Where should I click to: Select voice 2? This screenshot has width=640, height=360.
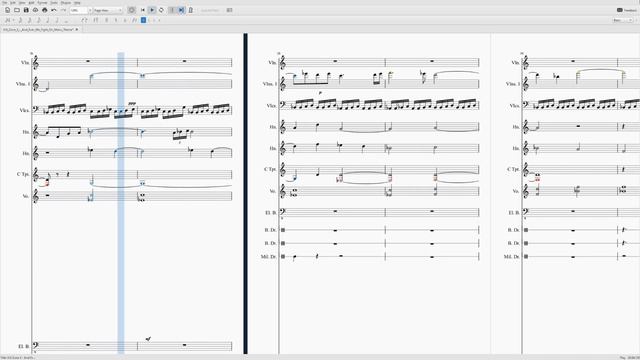pyautogui.click(x=149, y=20)
